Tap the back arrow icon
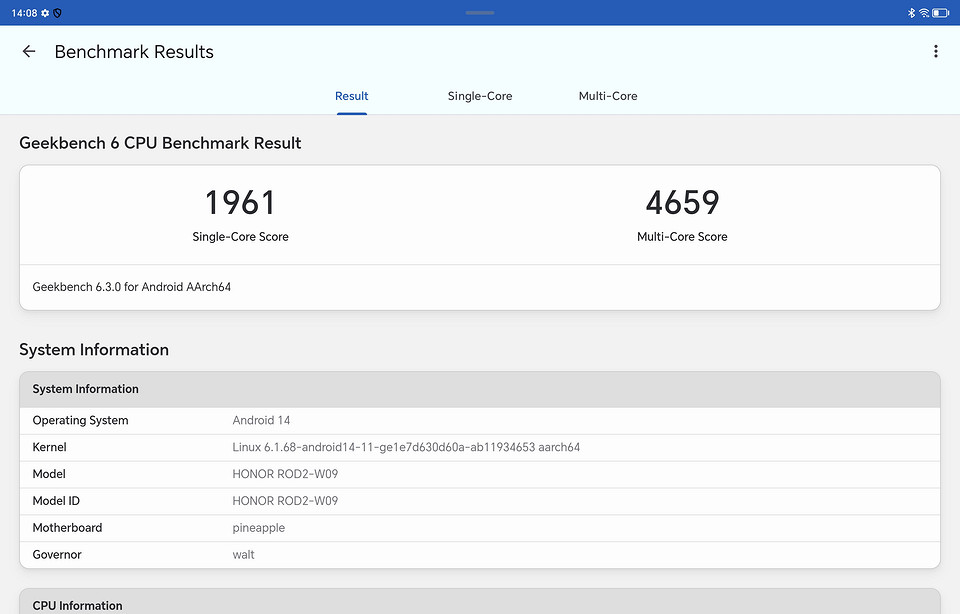 tap(29, 52)
